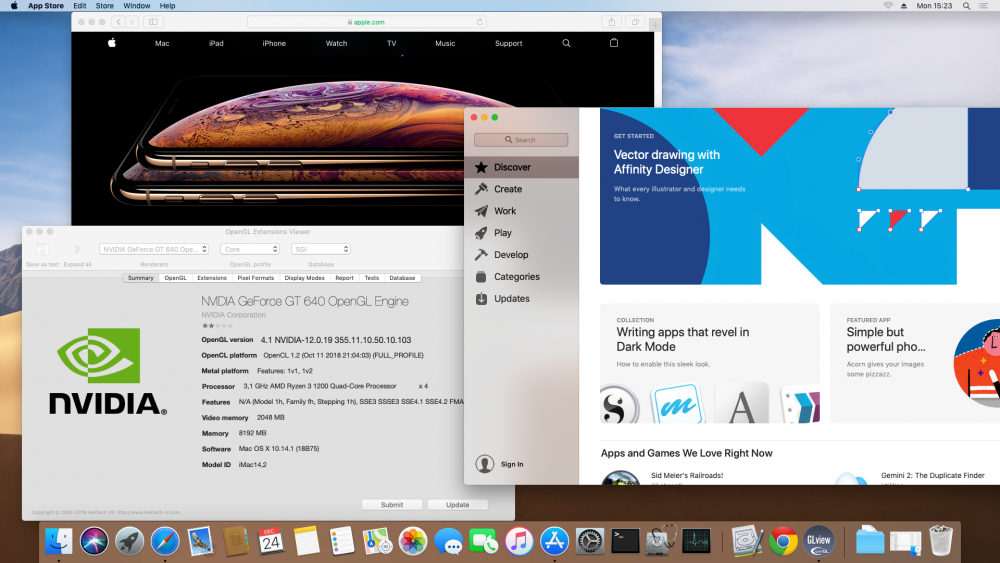Image resolution: width=1000 pixels, height=563 pixels.
Task: Click Save as text in OpenGL Extensions Viewer
Action: pyautogui.click(x=42, y=254)
